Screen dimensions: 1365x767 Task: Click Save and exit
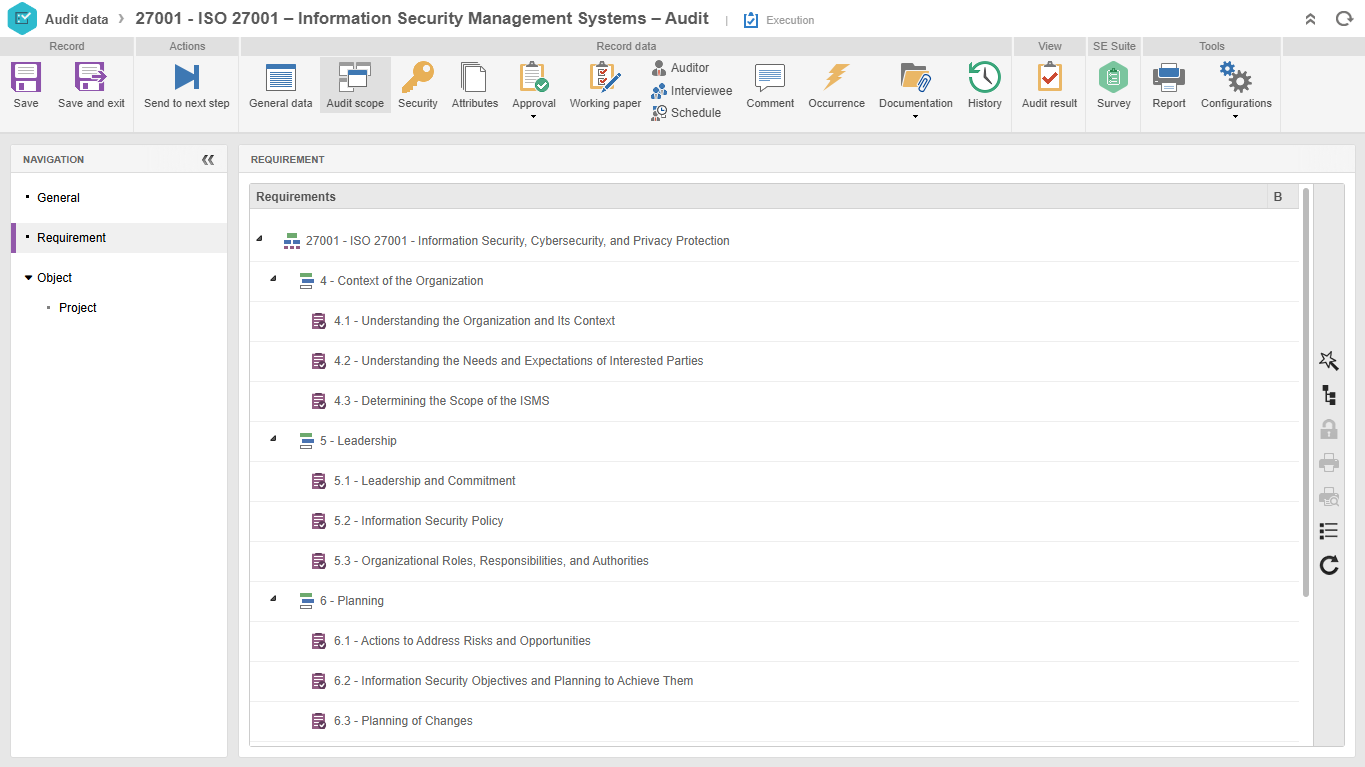point(91,85)
